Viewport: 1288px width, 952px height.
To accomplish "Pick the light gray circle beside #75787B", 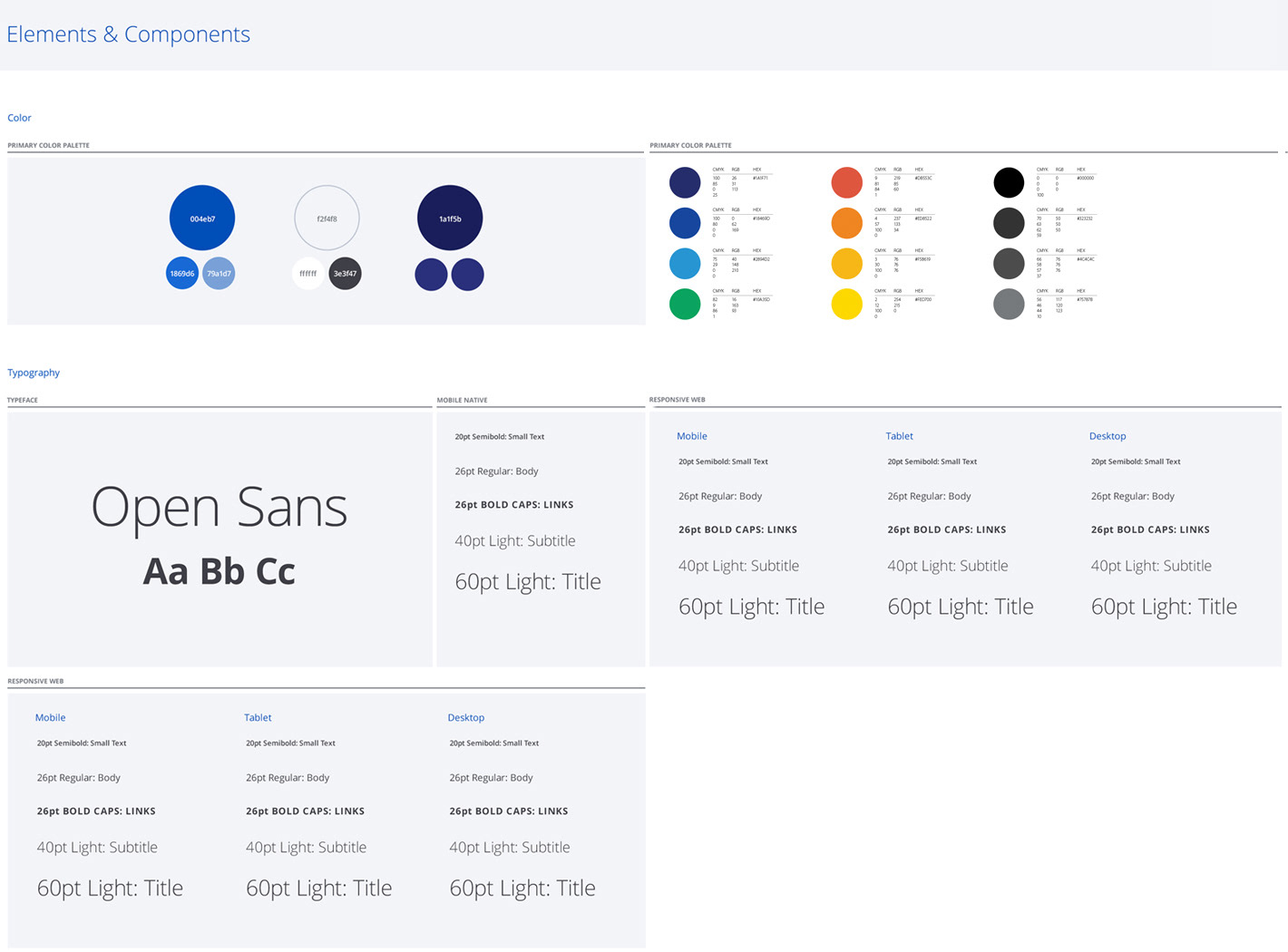I will click(1009, 304).
